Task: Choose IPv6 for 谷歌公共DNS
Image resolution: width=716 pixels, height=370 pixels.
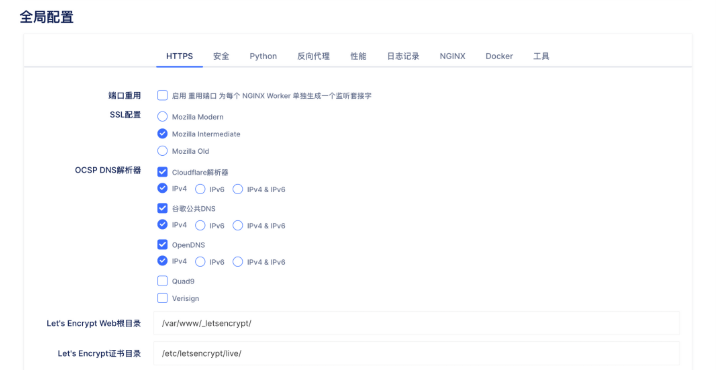Action: (200, 225)
